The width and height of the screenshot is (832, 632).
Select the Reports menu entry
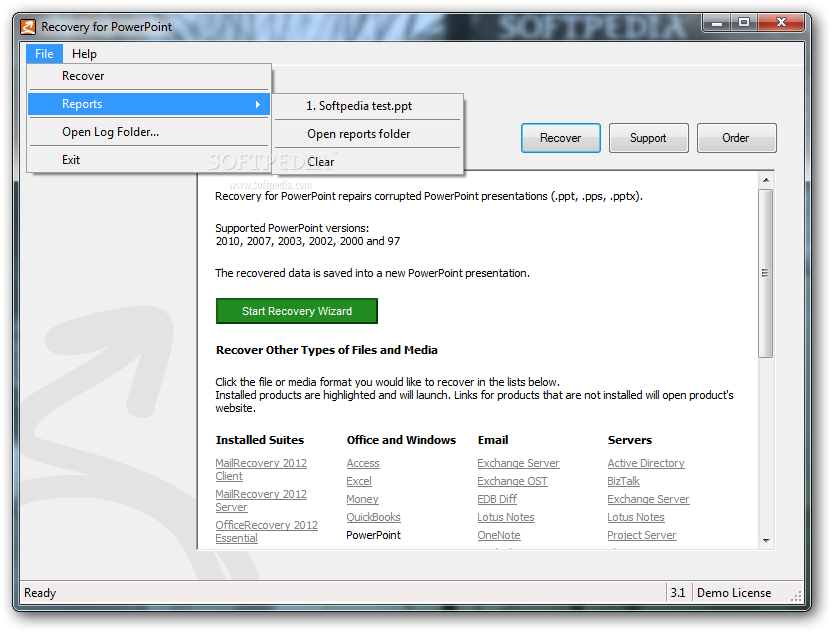pos(150,104)
